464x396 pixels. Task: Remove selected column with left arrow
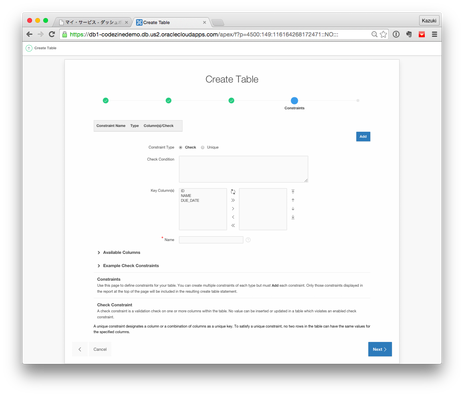click(233, 217)
